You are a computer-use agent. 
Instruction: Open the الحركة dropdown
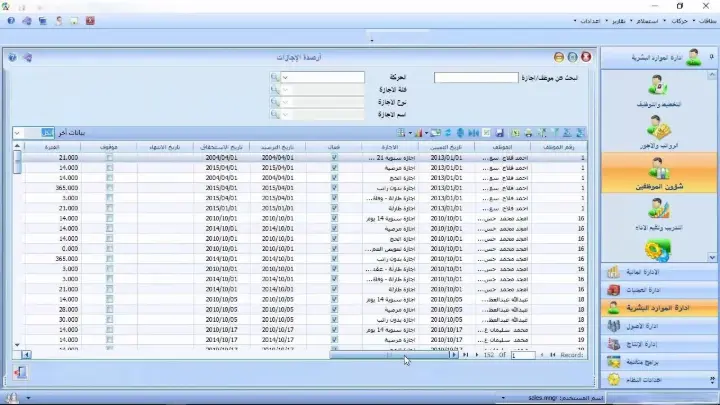tap(285, 78)
